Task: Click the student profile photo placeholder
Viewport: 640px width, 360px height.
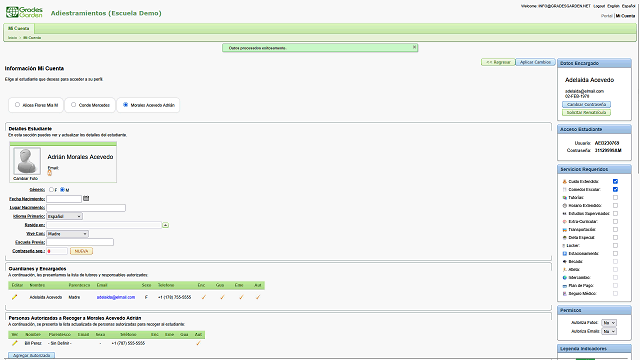Action: (27, 161)
